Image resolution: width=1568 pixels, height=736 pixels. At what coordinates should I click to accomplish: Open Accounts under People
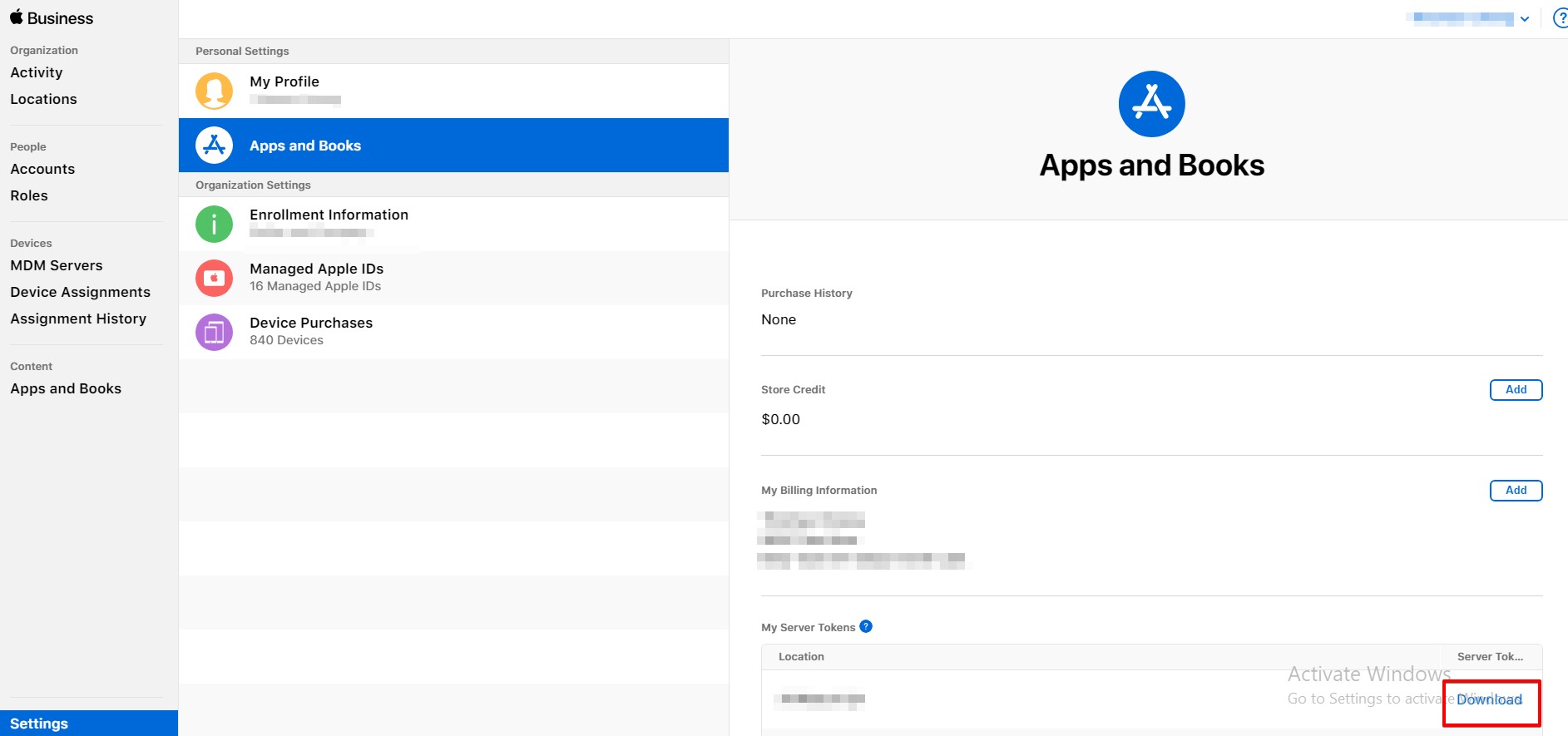click(x=42, y=169)
